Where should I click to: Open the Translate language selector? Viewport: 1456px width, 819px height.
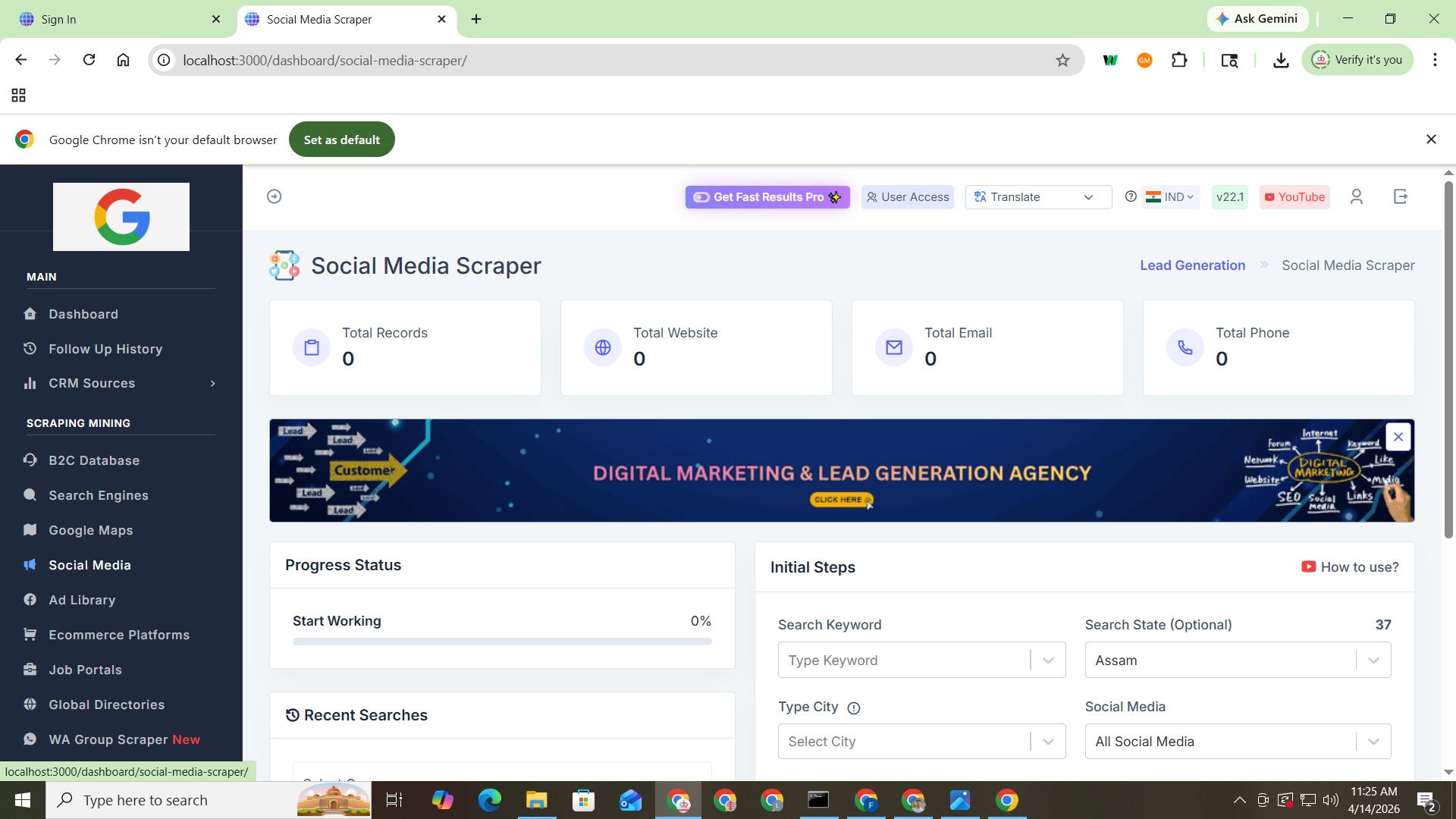click(x=1038, y=197)
